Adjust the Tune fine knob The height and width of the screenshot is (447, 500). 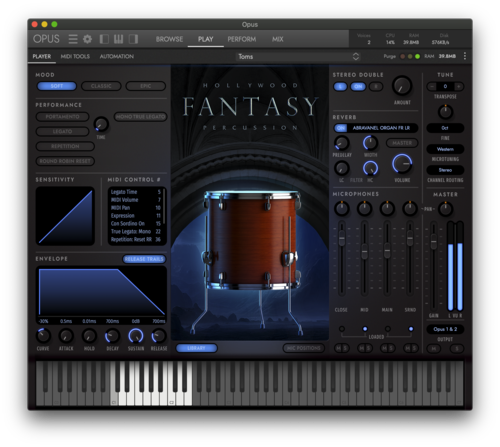pos(445,112)
